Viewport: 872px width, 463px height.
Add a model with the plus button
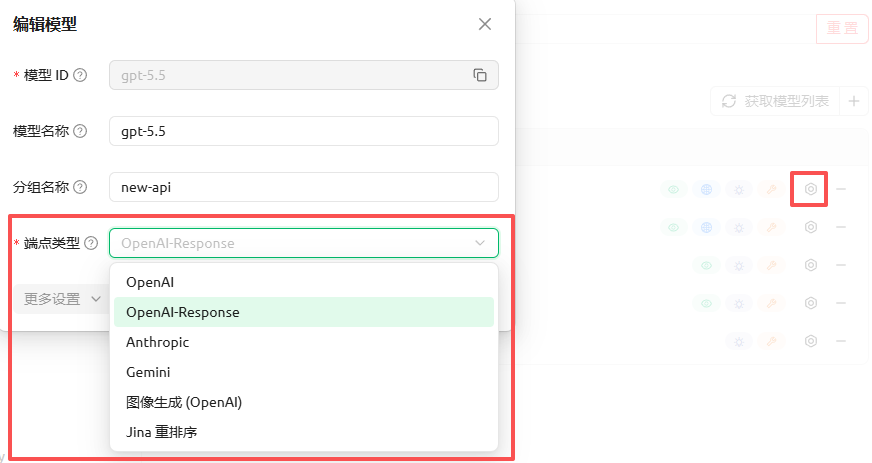click(x=854, y=101)
